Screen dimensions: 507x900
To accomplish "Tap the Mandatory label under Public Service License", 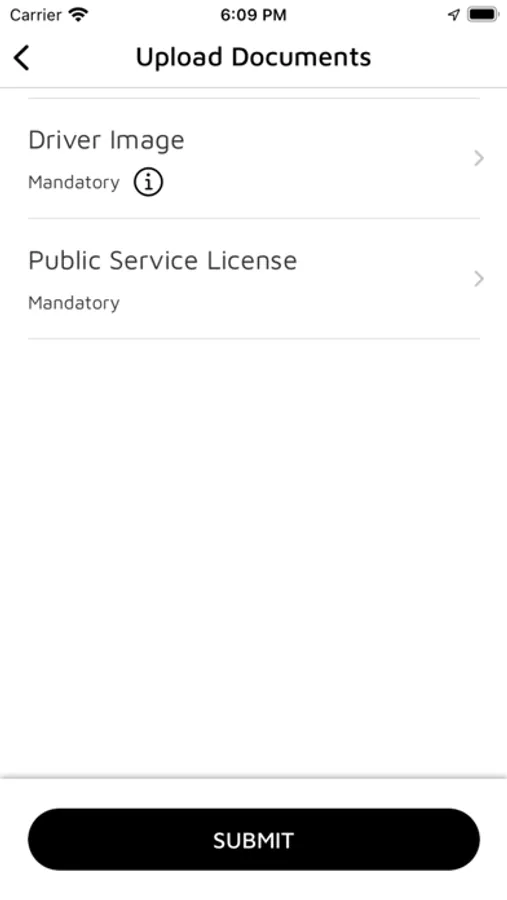I will pyautogui.click(x=74, y=303).
